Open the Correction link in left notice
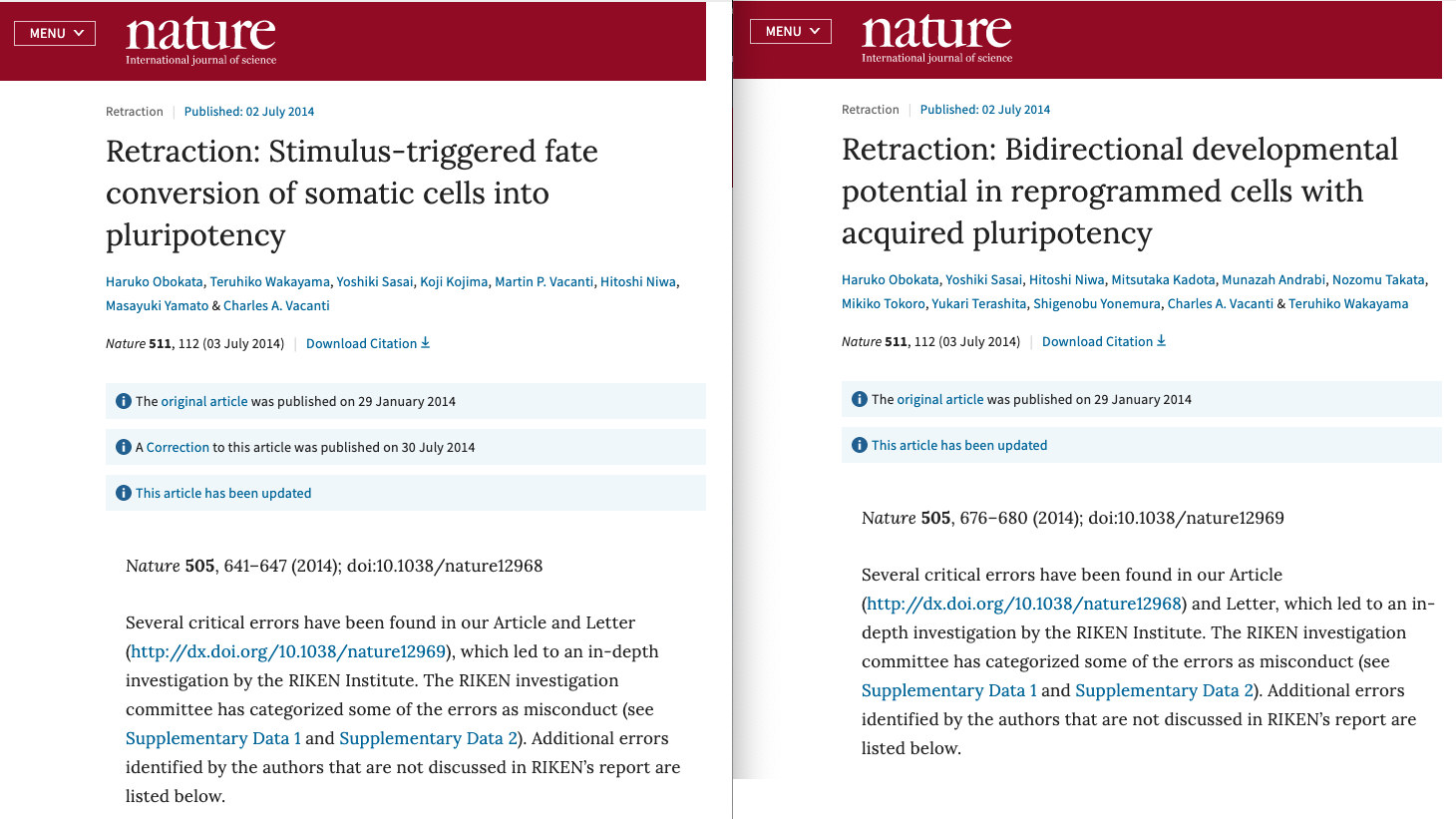The width and height of the screenshot is (1456, 819). (178, 447)
